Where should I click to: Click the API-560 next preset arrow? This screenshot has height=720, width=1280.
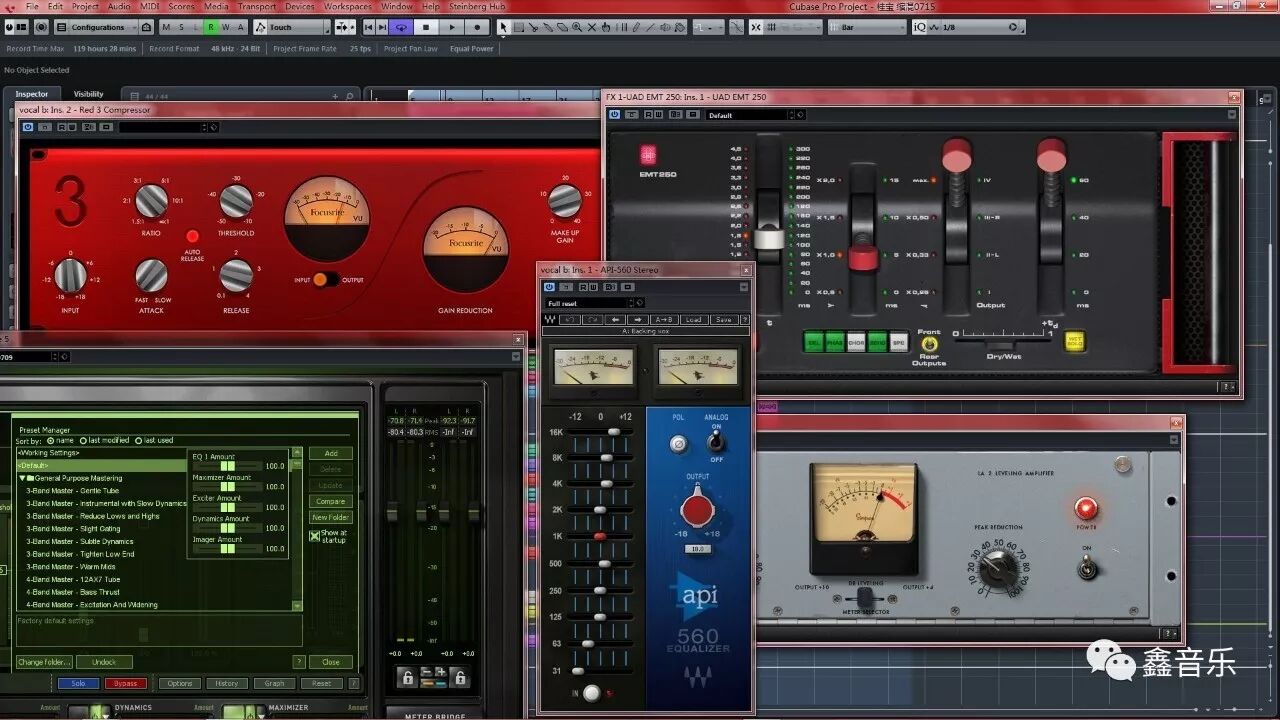639,320
